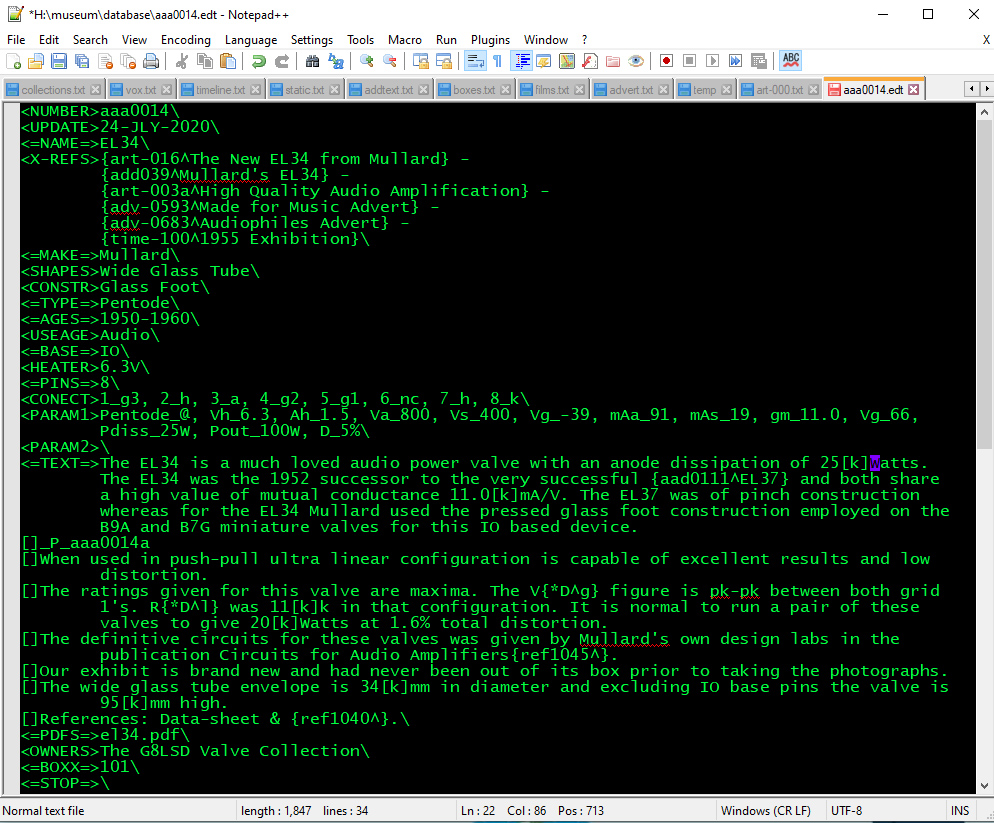994x823 pixels.
Task: Open the Edit menu
Action: pyautogui.click(x=49, y=40)
